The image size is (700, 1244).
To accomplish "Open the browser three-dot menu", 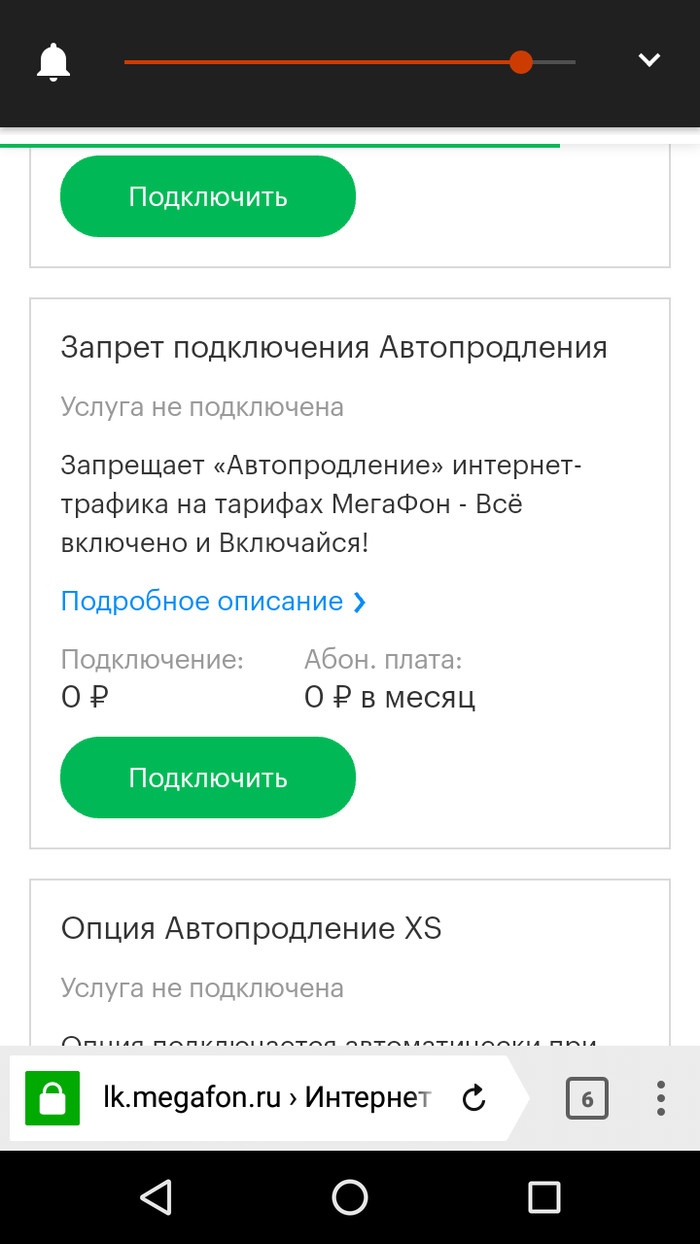I will pos(660,1099).
